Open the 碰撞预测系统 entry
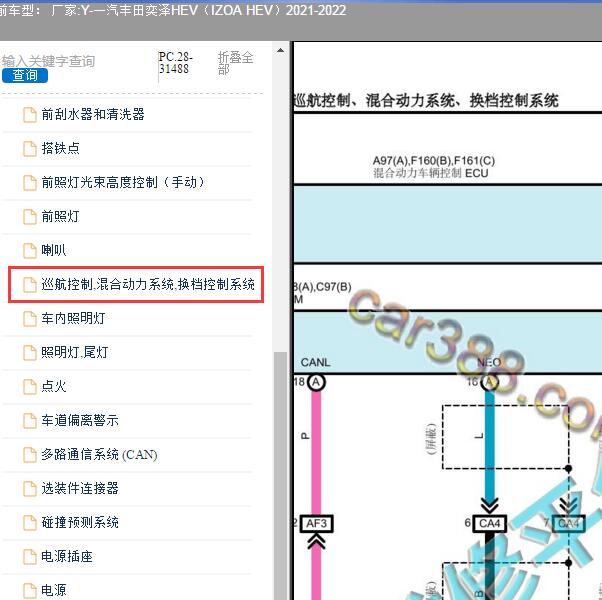This screenshot has height=600, width=602. point(80,522)
